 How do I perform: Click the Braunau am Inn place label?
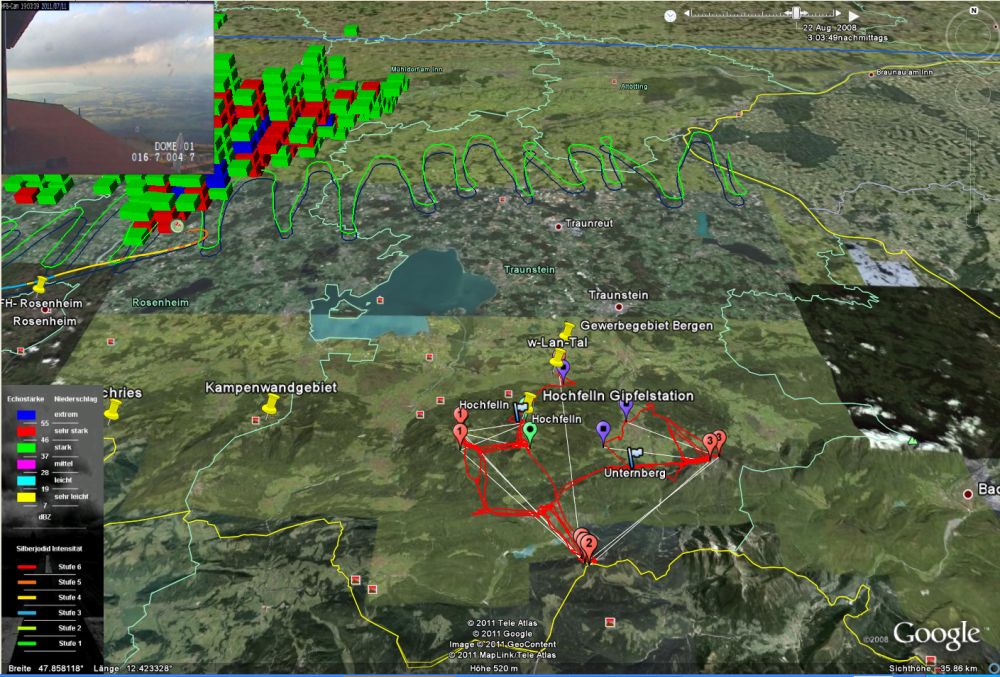pos(903,73)
